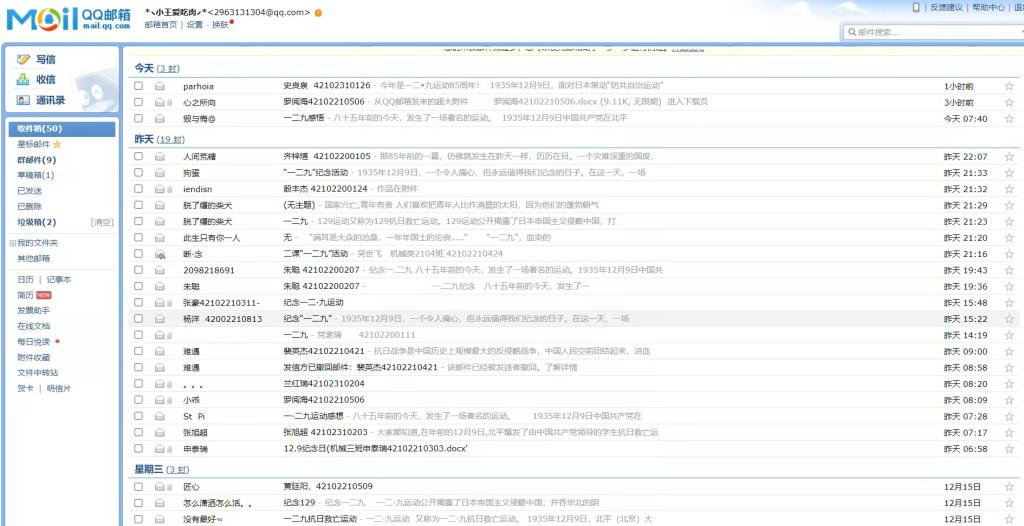The image size is (1024, 526).
Task: Star the email received 昨天 21:20
Action: coord(1009,238)
